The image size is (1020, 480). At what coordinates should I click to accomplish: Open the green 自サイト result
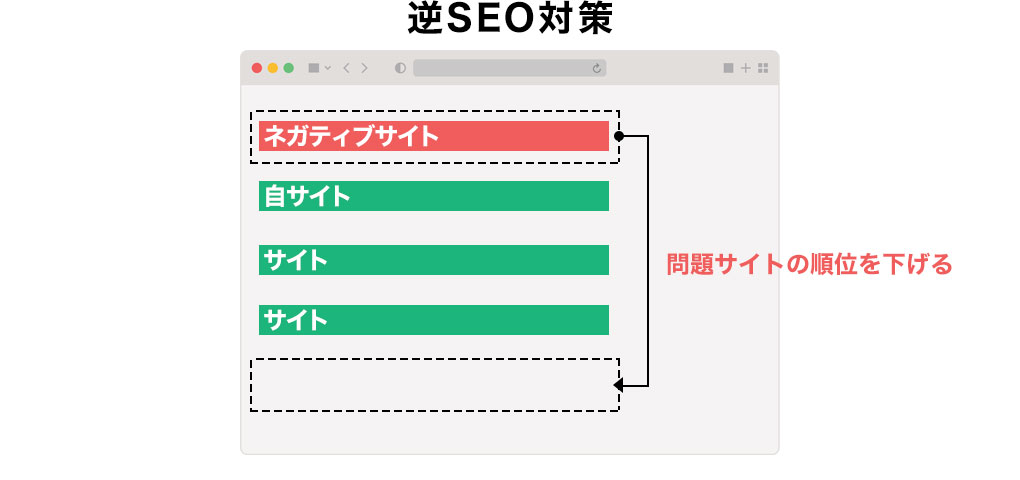point(434,196)
